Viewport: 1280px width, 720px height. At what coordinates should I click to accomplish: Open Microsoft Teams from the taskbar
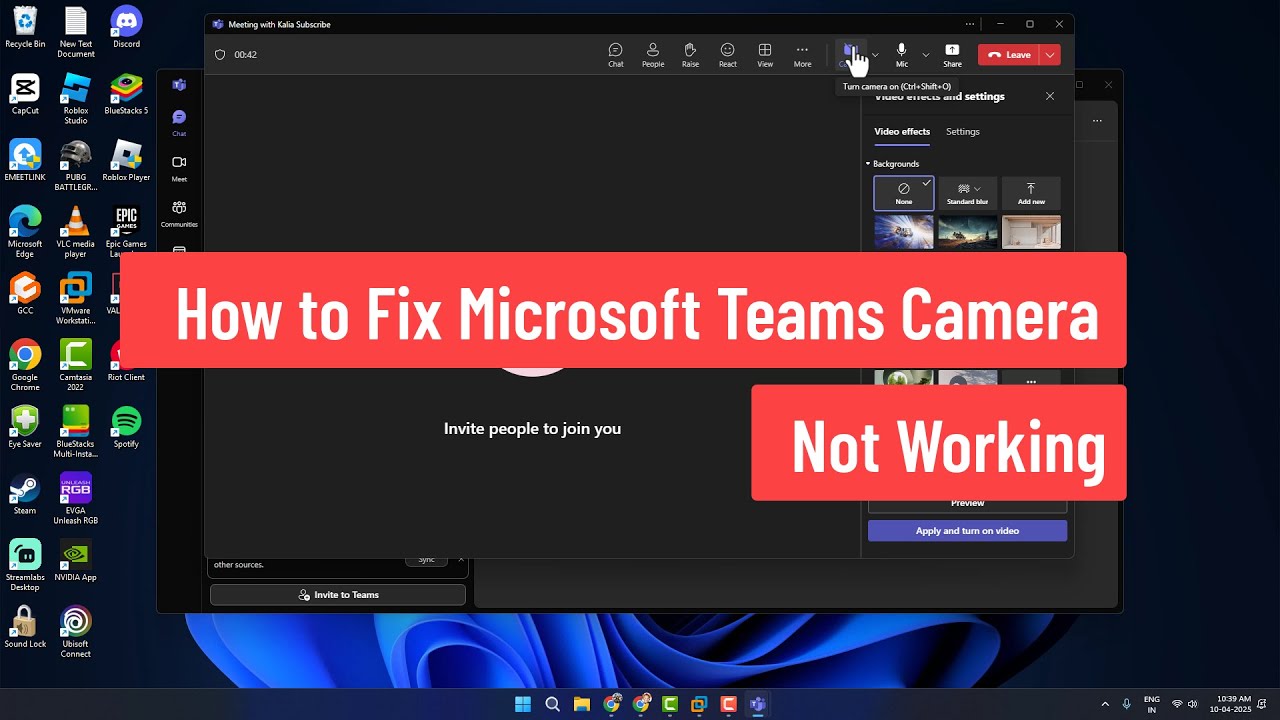[758, 704]
